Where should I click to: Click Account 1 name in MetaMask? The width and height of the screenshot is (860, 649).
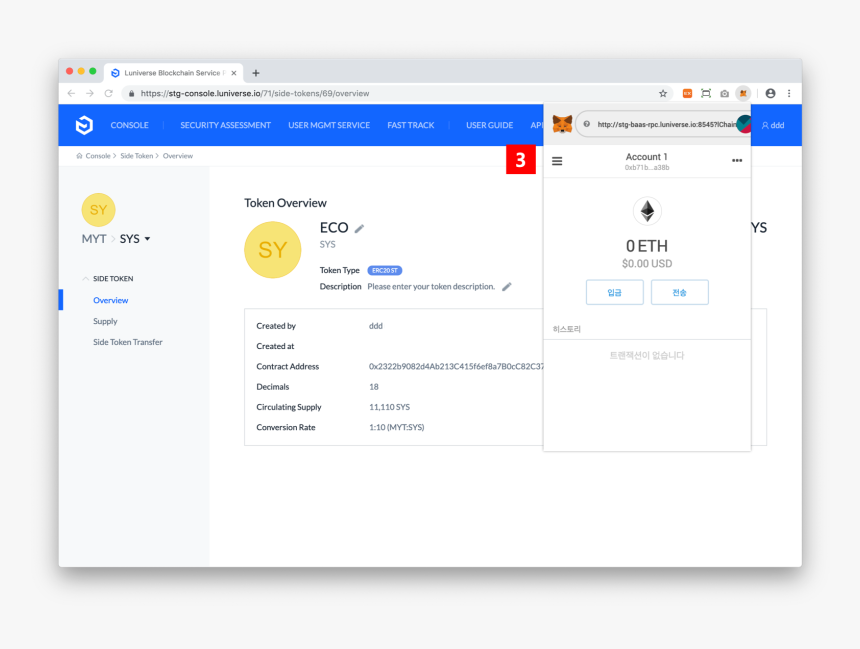(x=647, y=157)
